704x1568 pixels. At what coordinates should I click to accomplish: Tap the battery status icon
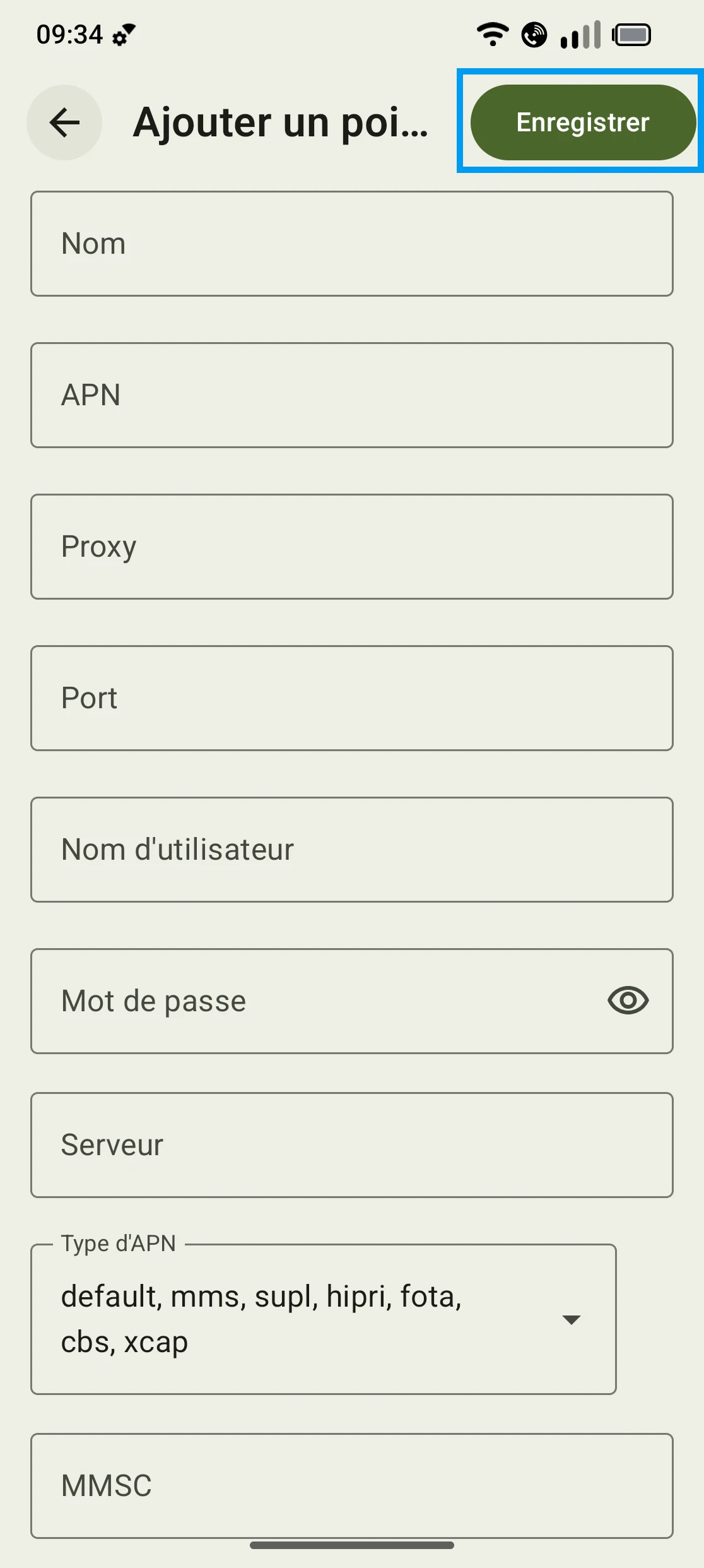631,35
